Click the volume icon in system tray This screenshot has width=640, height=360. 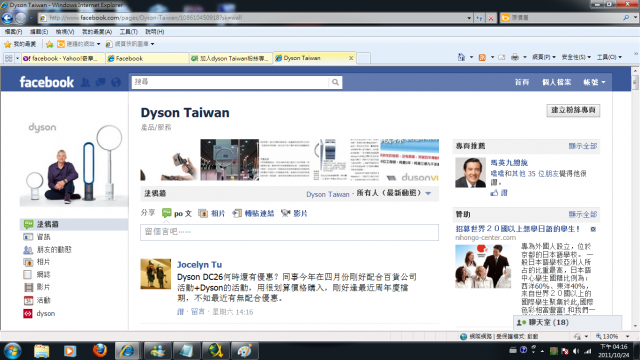pyautogui.click(x=576, y=351)
